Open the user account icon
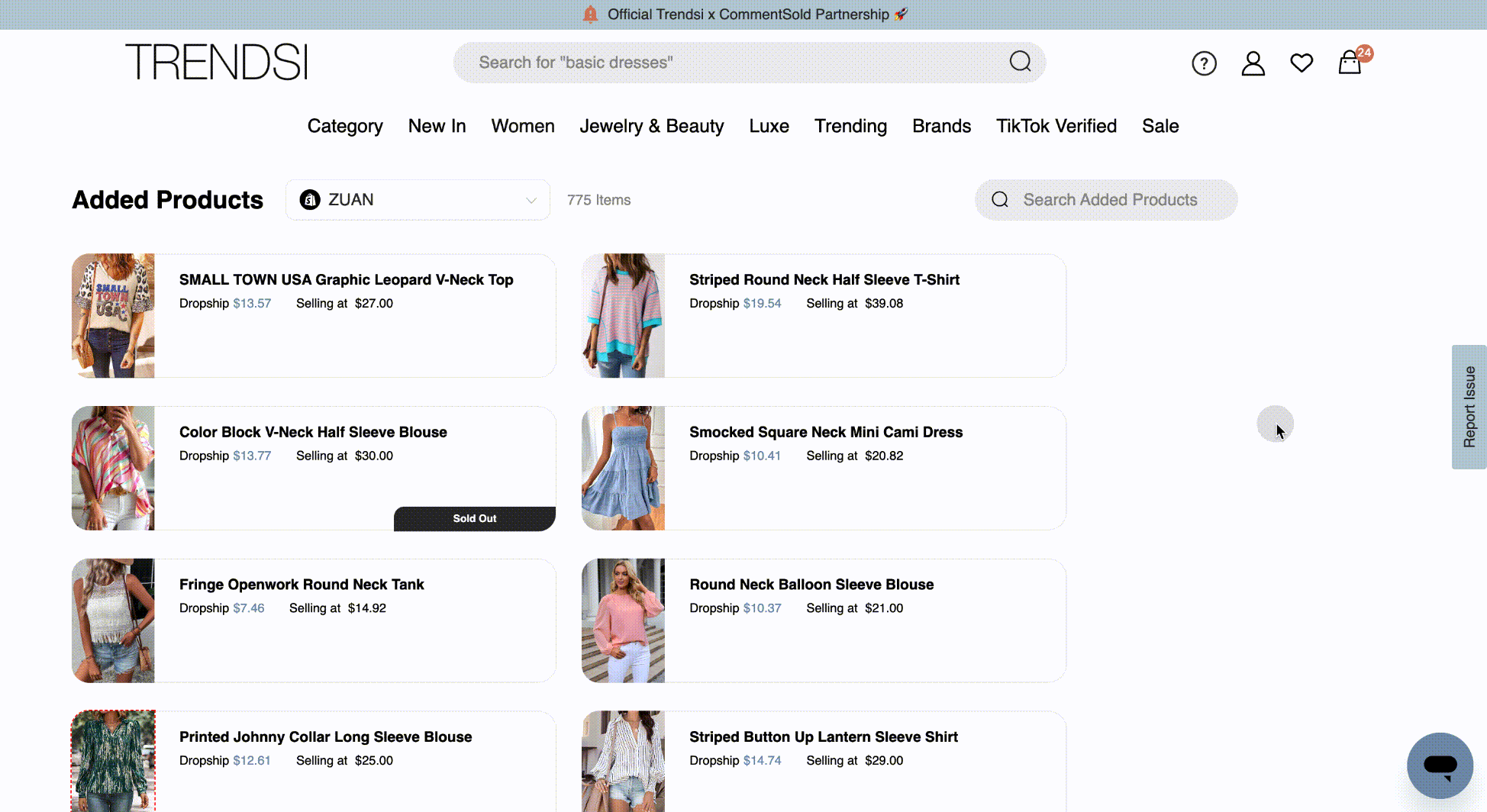Screen dimensions: 1487x812 click(1253, 63)
